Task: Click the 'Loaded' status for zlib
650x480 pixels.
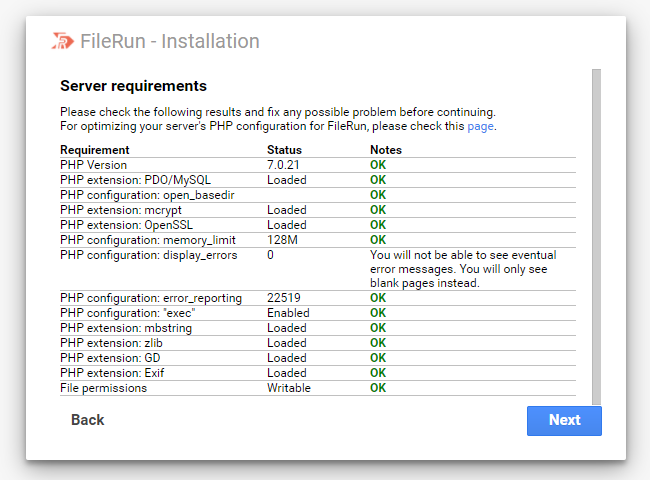Action: coord(287,343)
